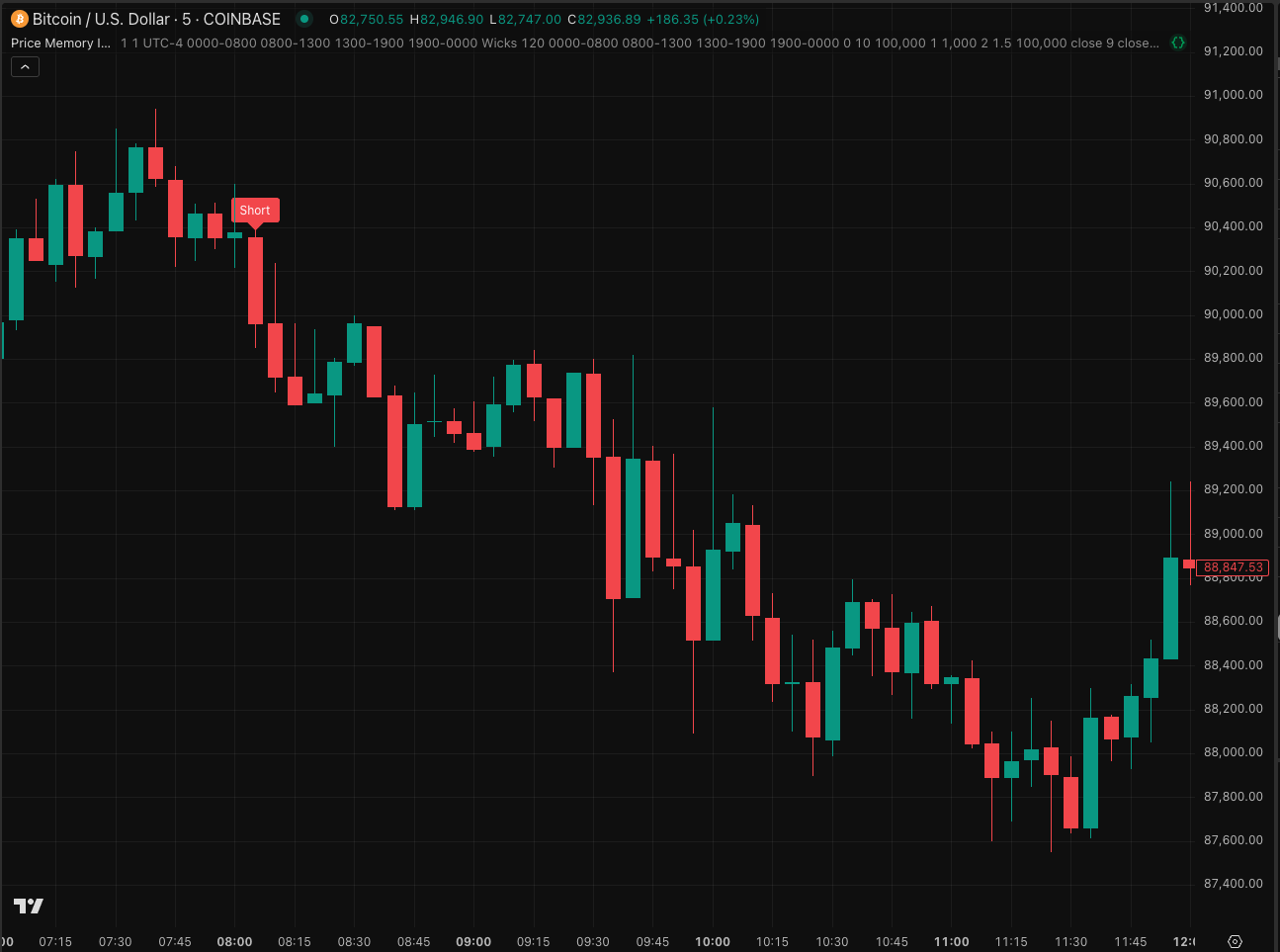This screenshot has height=952, width=1280.
Task: Click time axis label 07:15
Action: tap(55, 941)
